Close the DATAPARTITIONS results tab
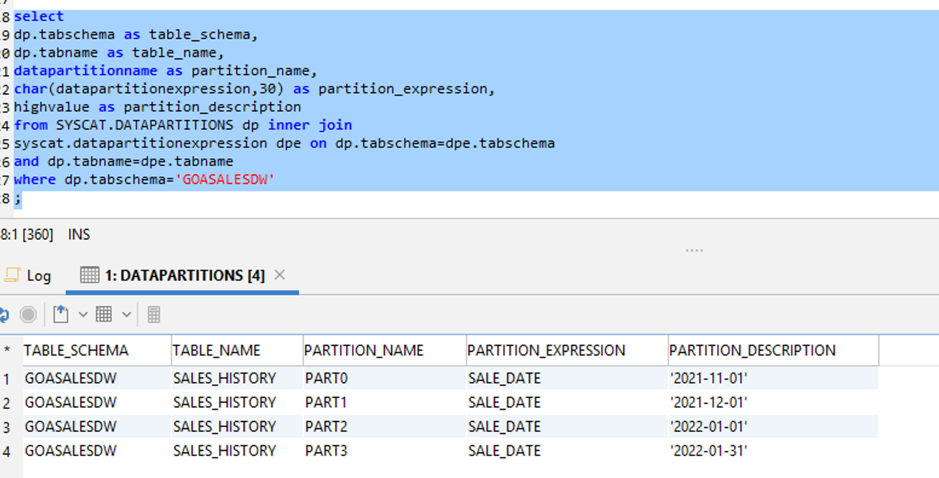939x478 pixels. click(x=280, y=275)
